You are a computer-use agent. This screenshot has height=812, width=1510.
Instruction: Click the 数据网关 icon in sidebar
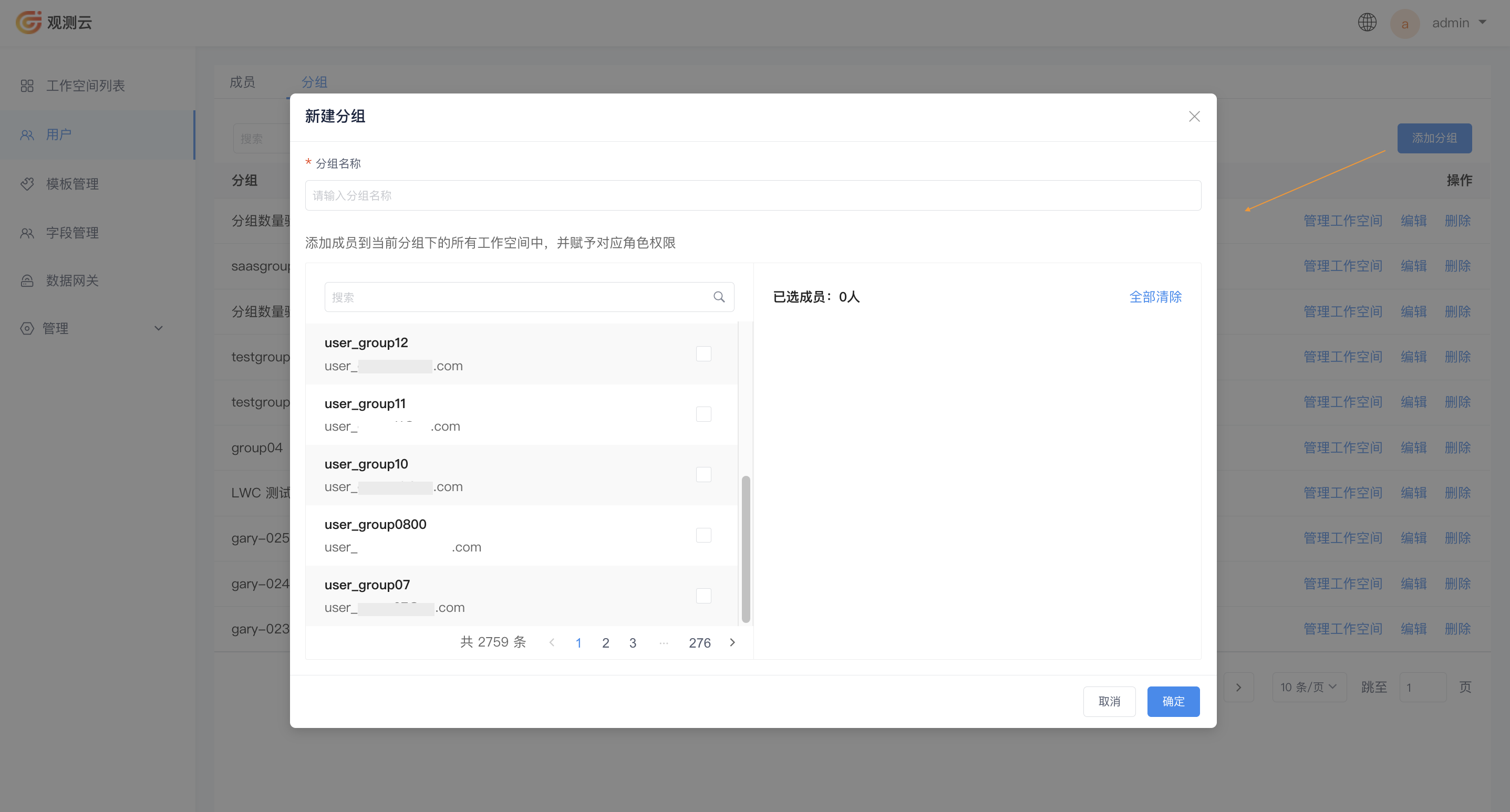[27, 280]
